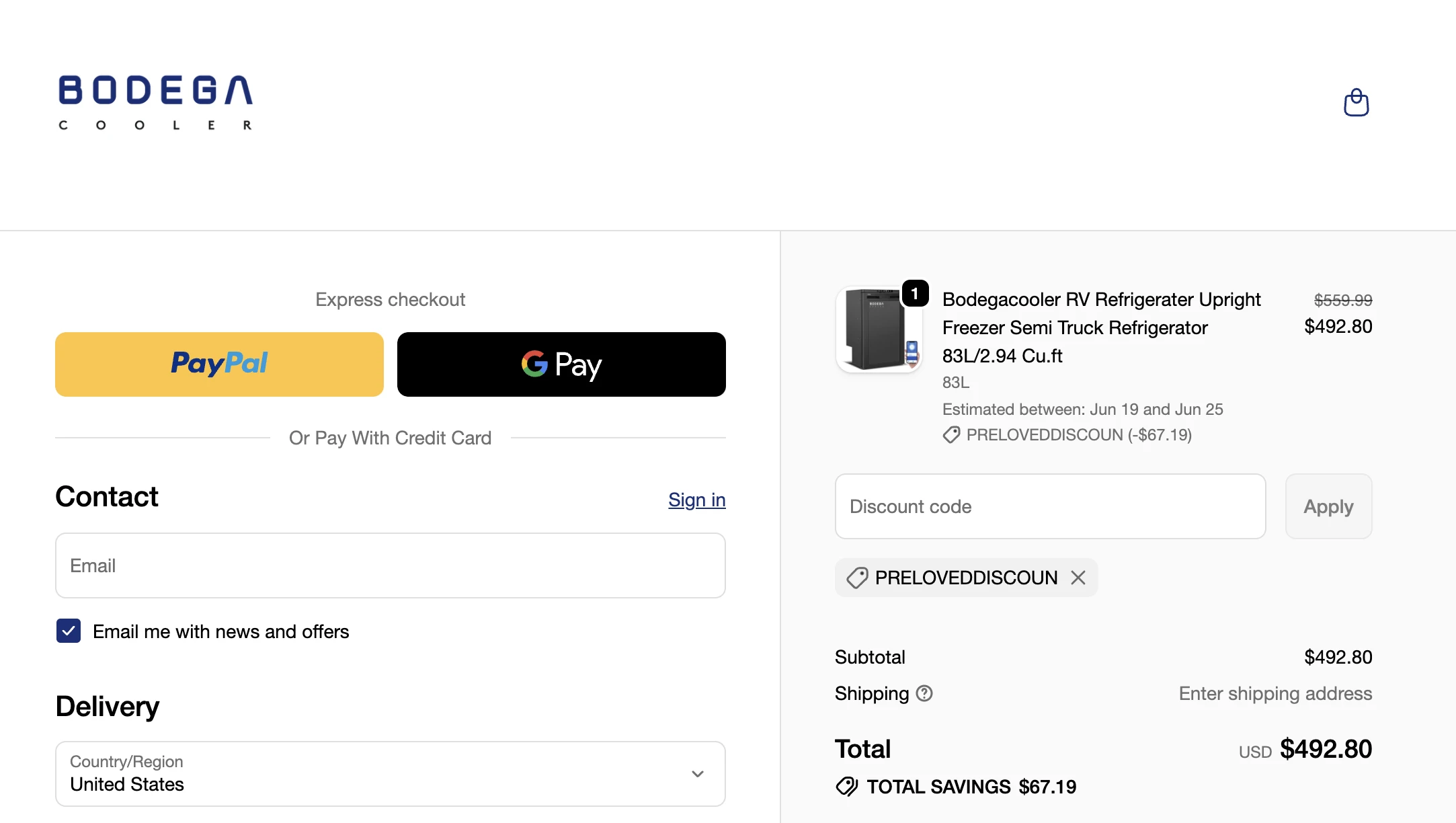This screenshot has width=1456, height=823.
Task: Uncheck Email me with news and offers
Action: [69, 631]
